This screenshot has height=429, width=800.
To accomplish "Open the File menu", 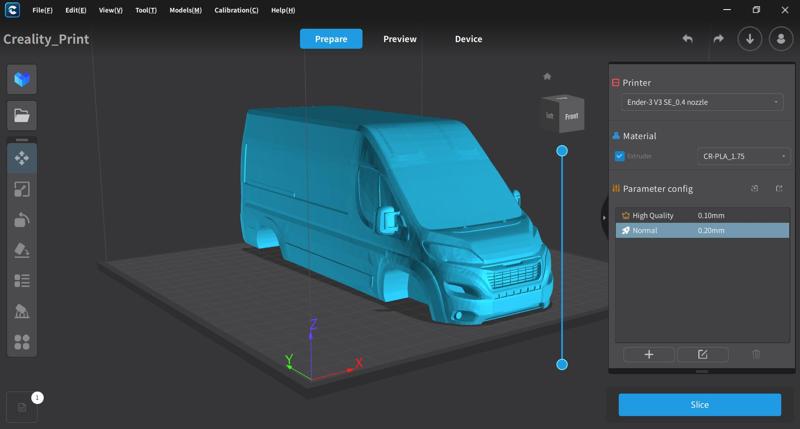I will coord(42,10).
